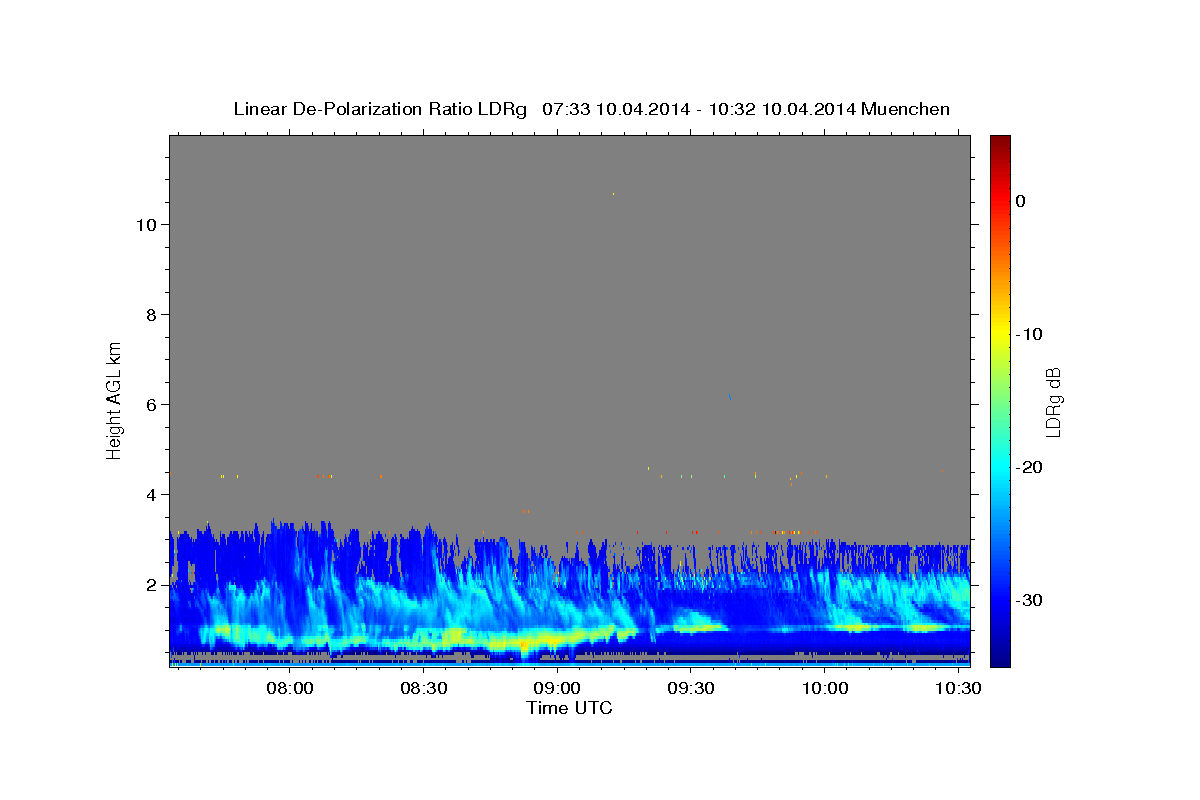Click the colorbar label 'LDRg dB'

(1053, 401)
